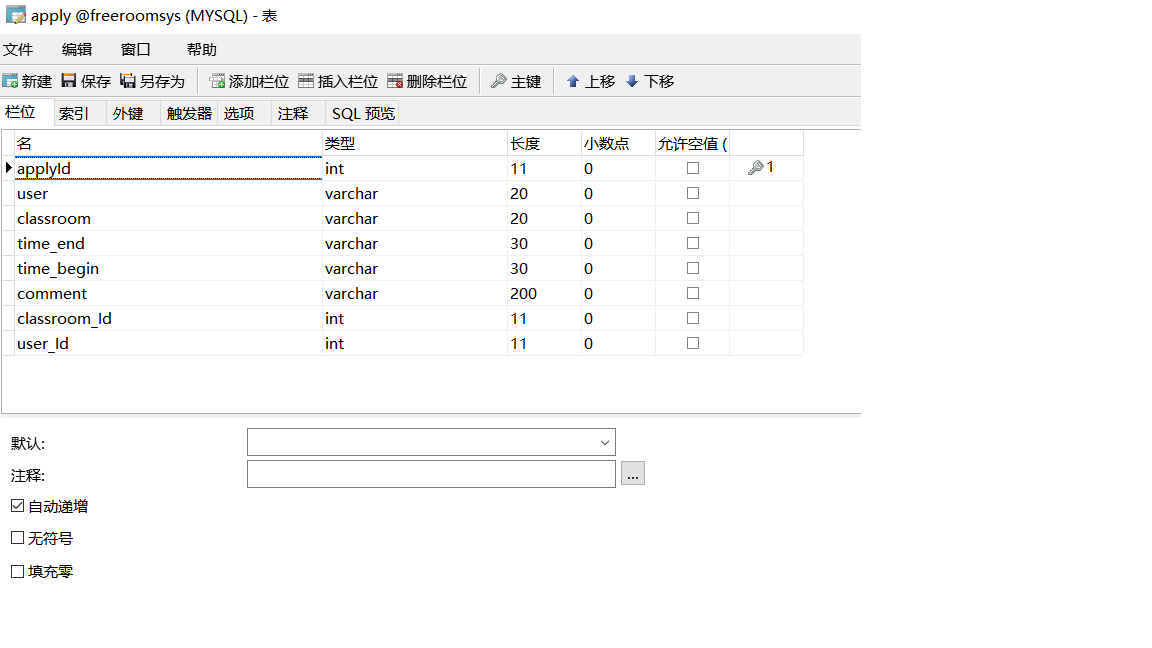Click the Save (保存) toolbar icon

[x=69, y=81]
